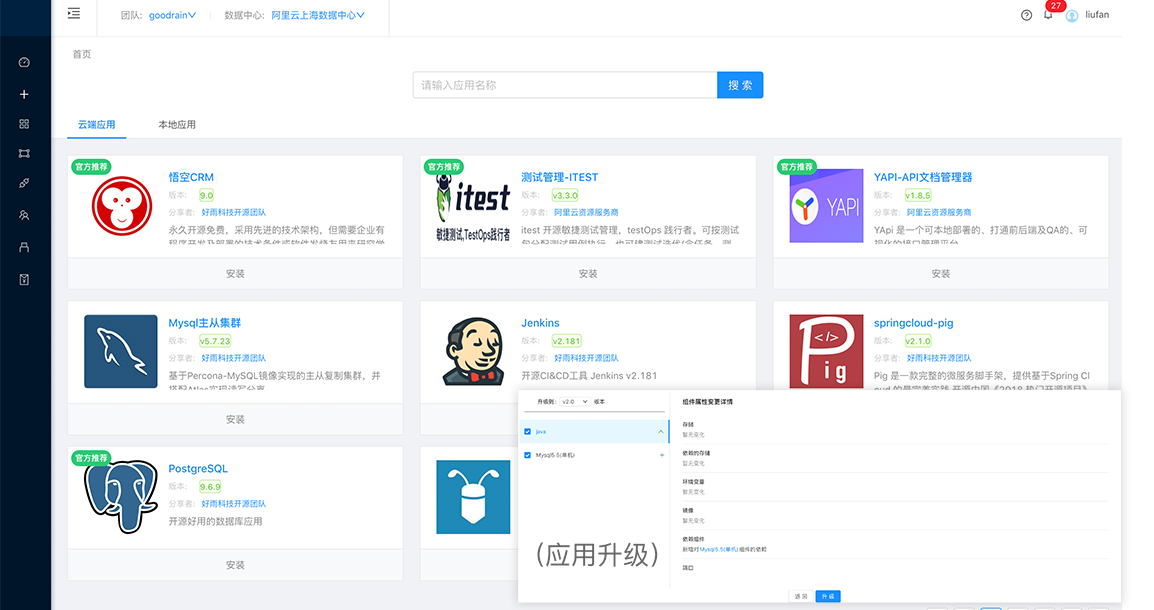
Task: Click version tag v2.1.0 on springcloud-pig
Action: tap(918, 341)
